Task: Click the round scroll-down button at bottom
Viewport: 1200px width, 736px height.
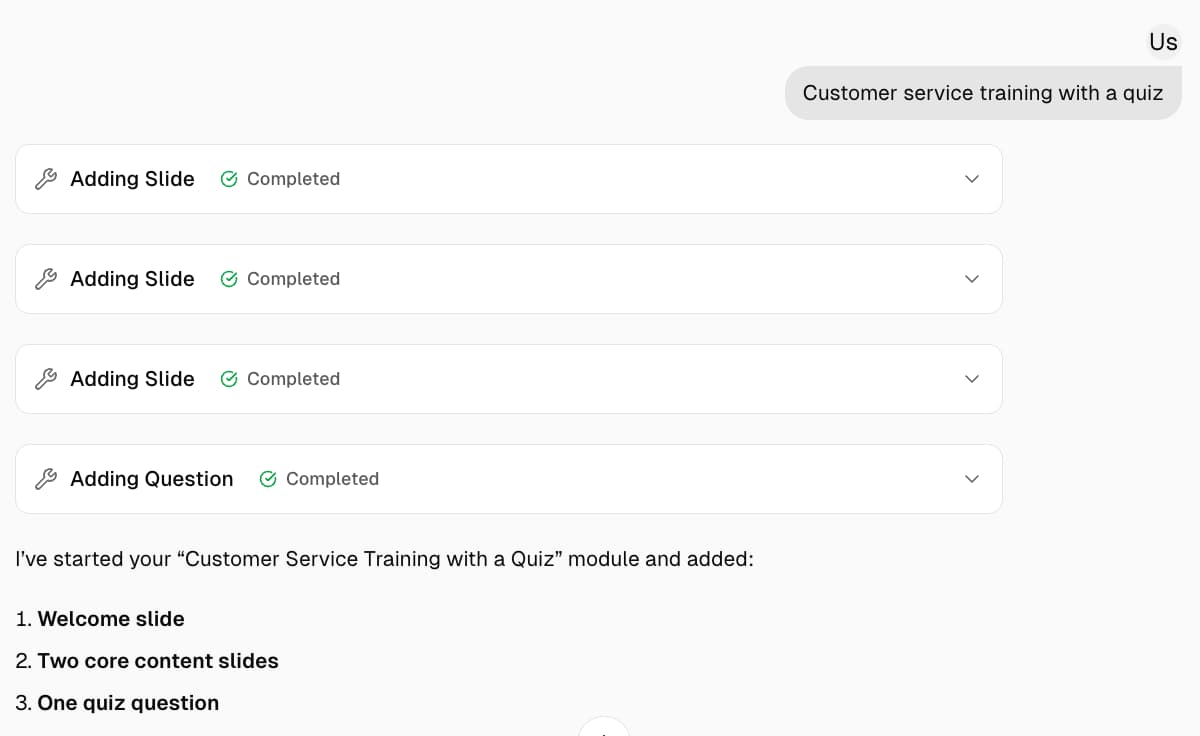Action: click(x=604, y=728)
